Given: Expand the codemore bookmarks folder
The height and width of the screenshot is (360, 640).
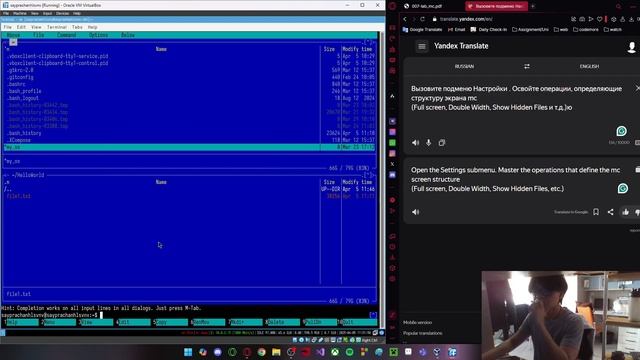Looking at the screenshot, I should click(586, 29).
